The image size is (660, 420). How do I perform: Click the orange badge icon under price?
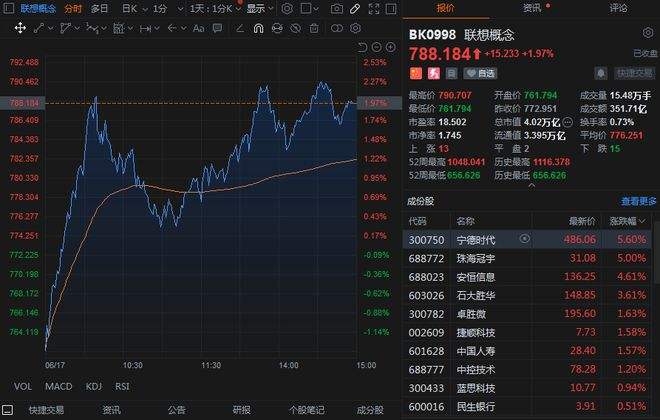pos(416,73)
